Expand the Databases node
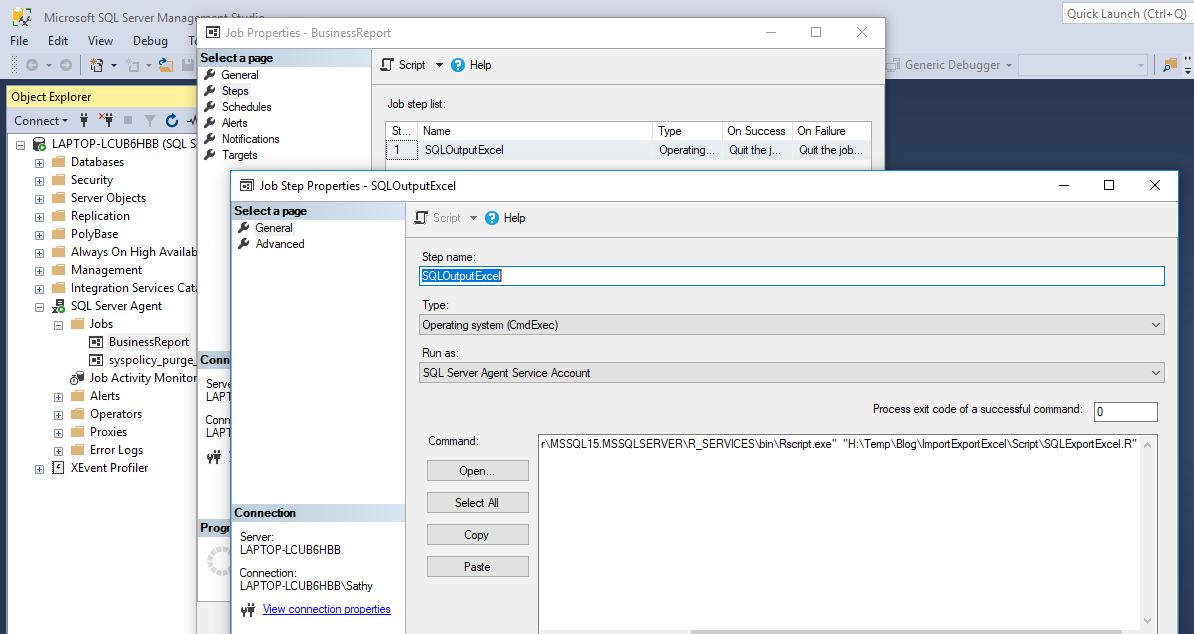The image size is (1194, 634). coord(39,162)
